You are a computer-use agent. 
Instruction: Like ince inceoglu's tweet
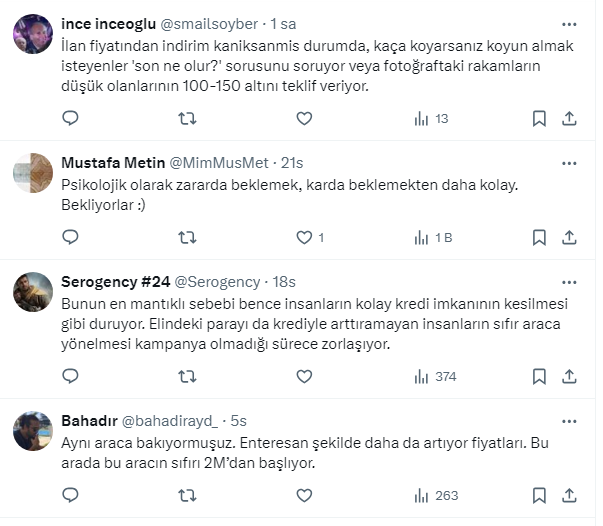tap(305, 119)
